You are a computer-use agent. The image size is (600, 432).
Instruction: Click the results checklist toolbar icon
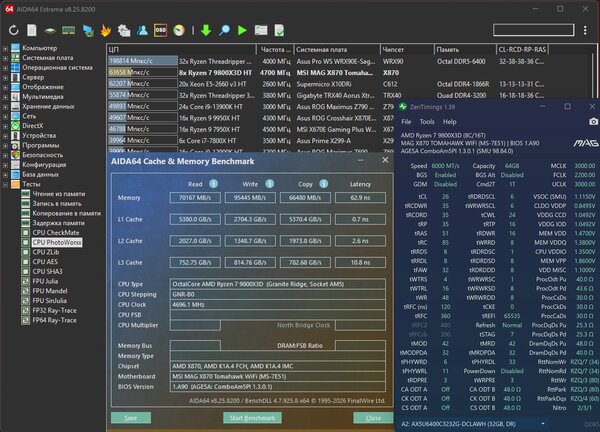pos(261,30)
